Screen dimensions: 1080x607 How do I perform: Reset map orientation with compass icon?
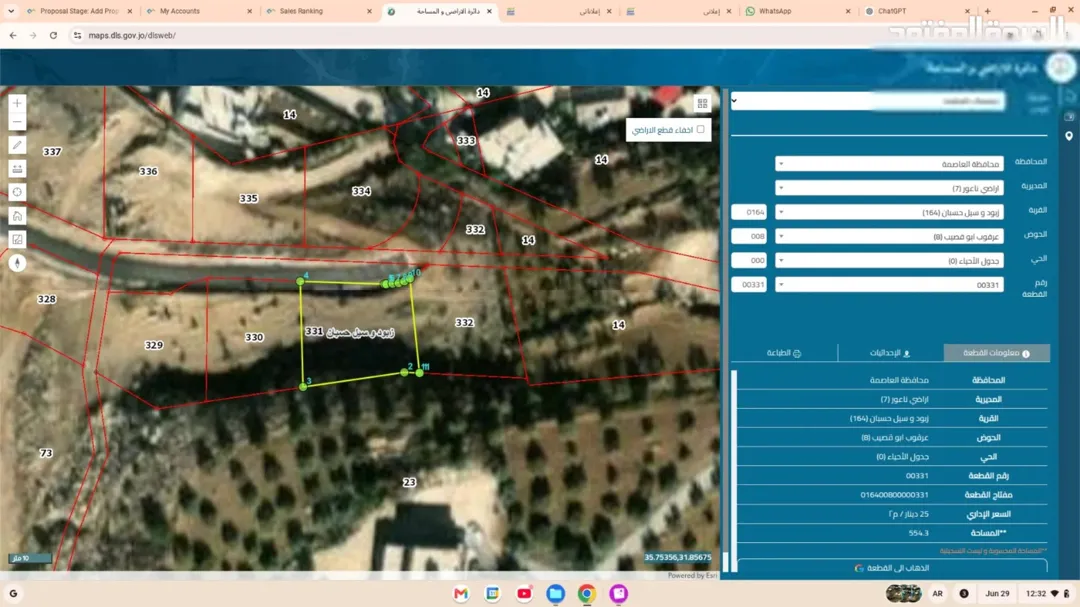(17, 263)
